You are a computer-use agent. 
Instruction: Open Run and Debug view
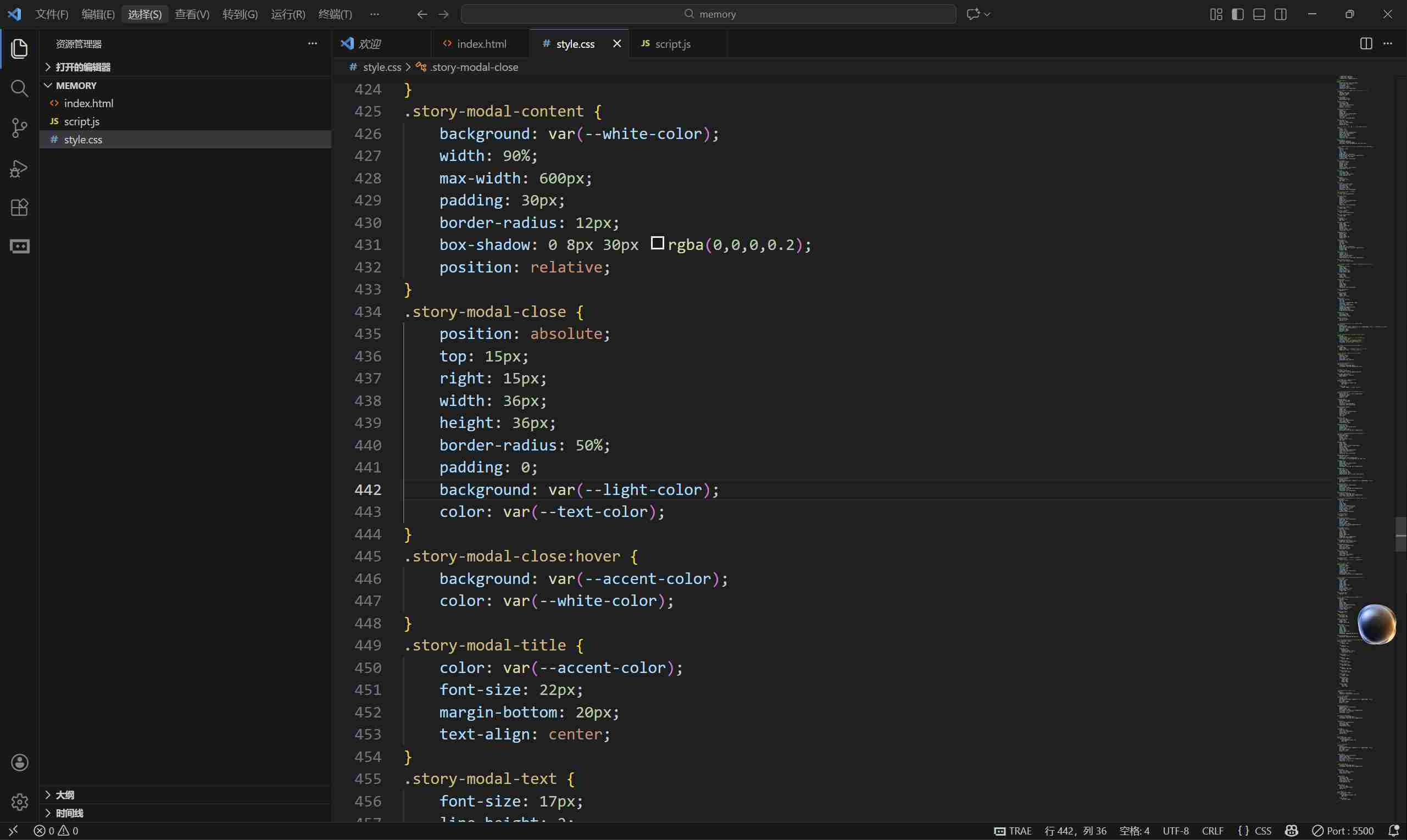pos(19,168)
